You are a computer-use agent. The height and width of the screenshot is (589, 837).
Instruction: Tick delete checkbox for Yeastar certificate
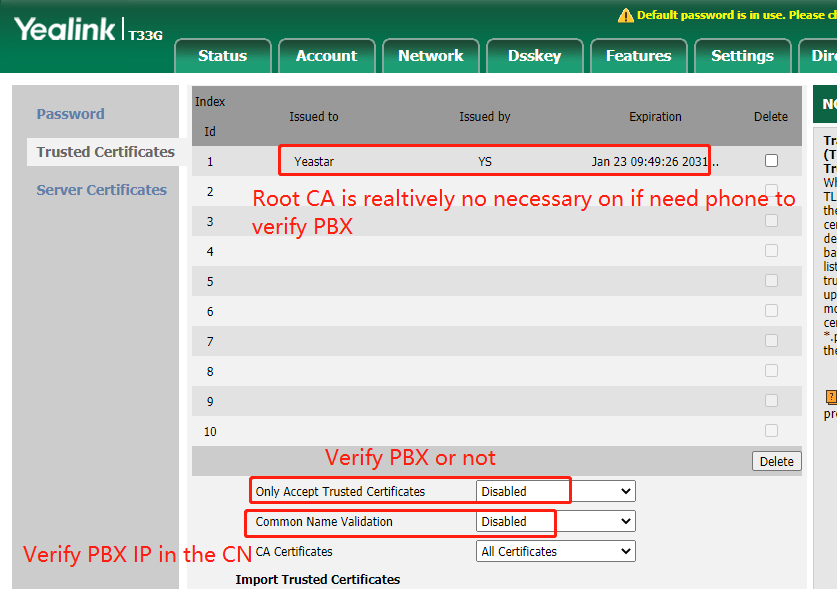(x=771, y=161)
